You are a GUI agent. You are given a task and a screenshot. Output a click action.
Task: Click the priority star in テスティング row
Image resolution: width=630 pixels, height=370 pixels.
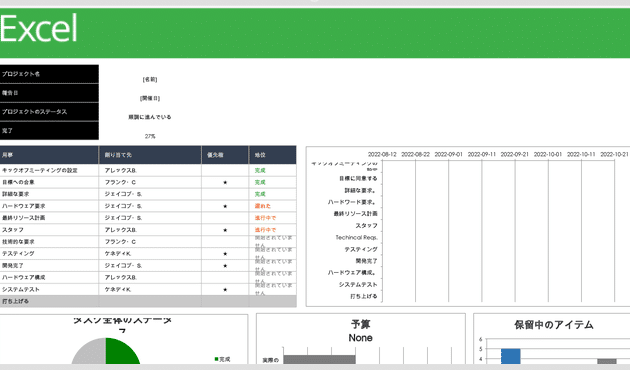[x=225, y=254]
